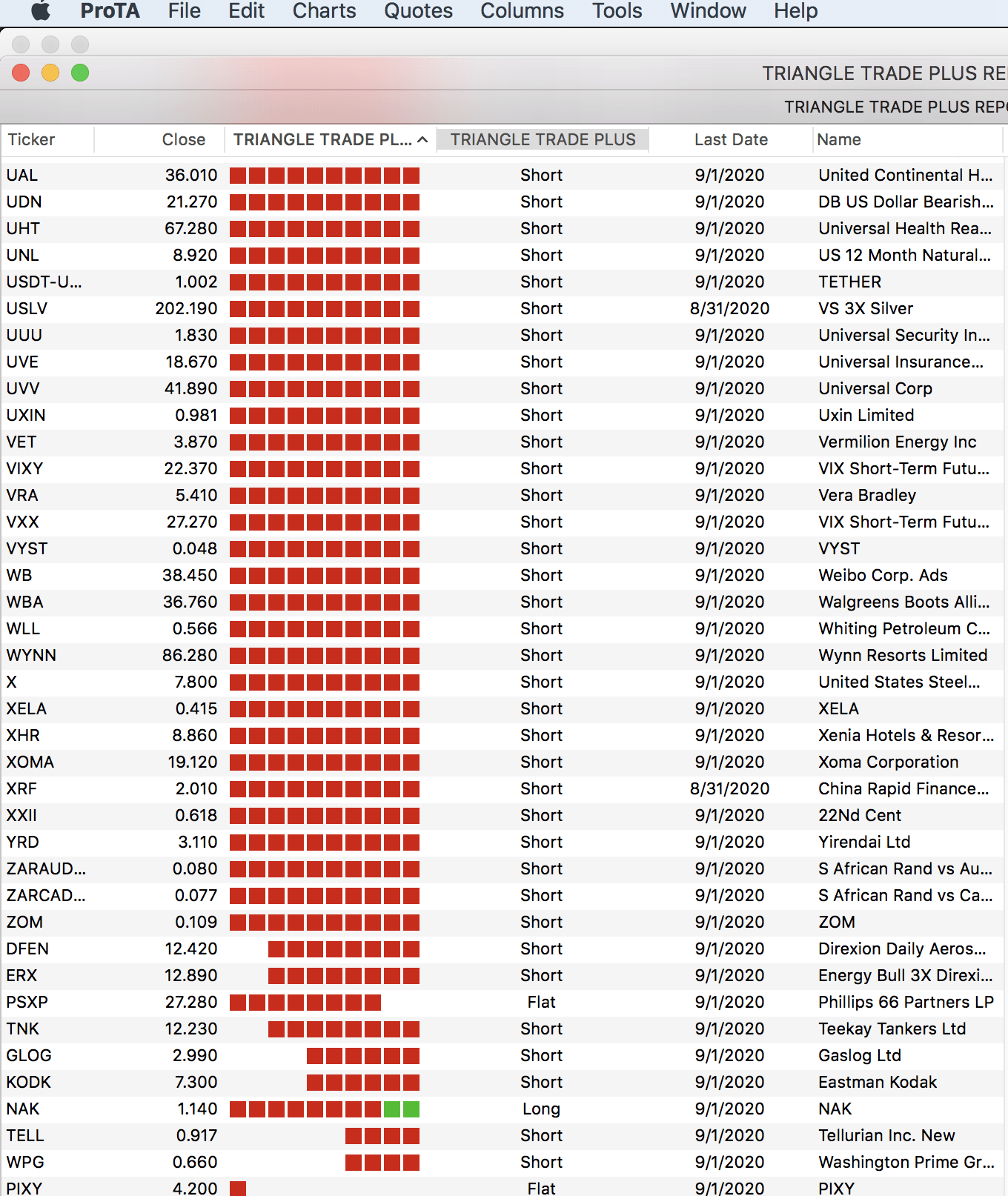Click the UUU ticker cell
This screenshot has width=1008, height=1196.
24,335
